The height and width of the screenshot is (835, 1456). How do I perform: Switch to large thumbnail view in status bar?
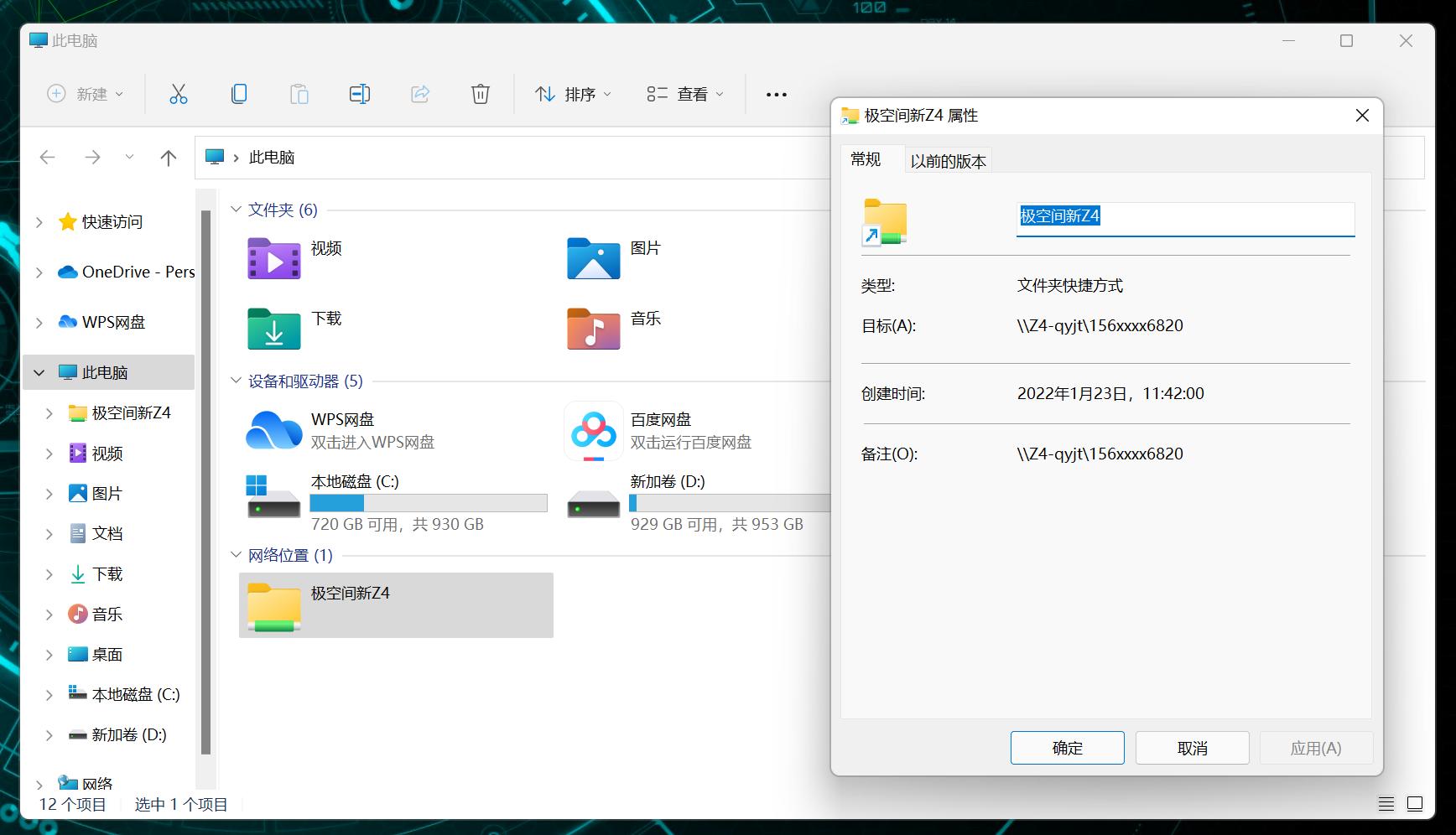[x=1414, y=804]
